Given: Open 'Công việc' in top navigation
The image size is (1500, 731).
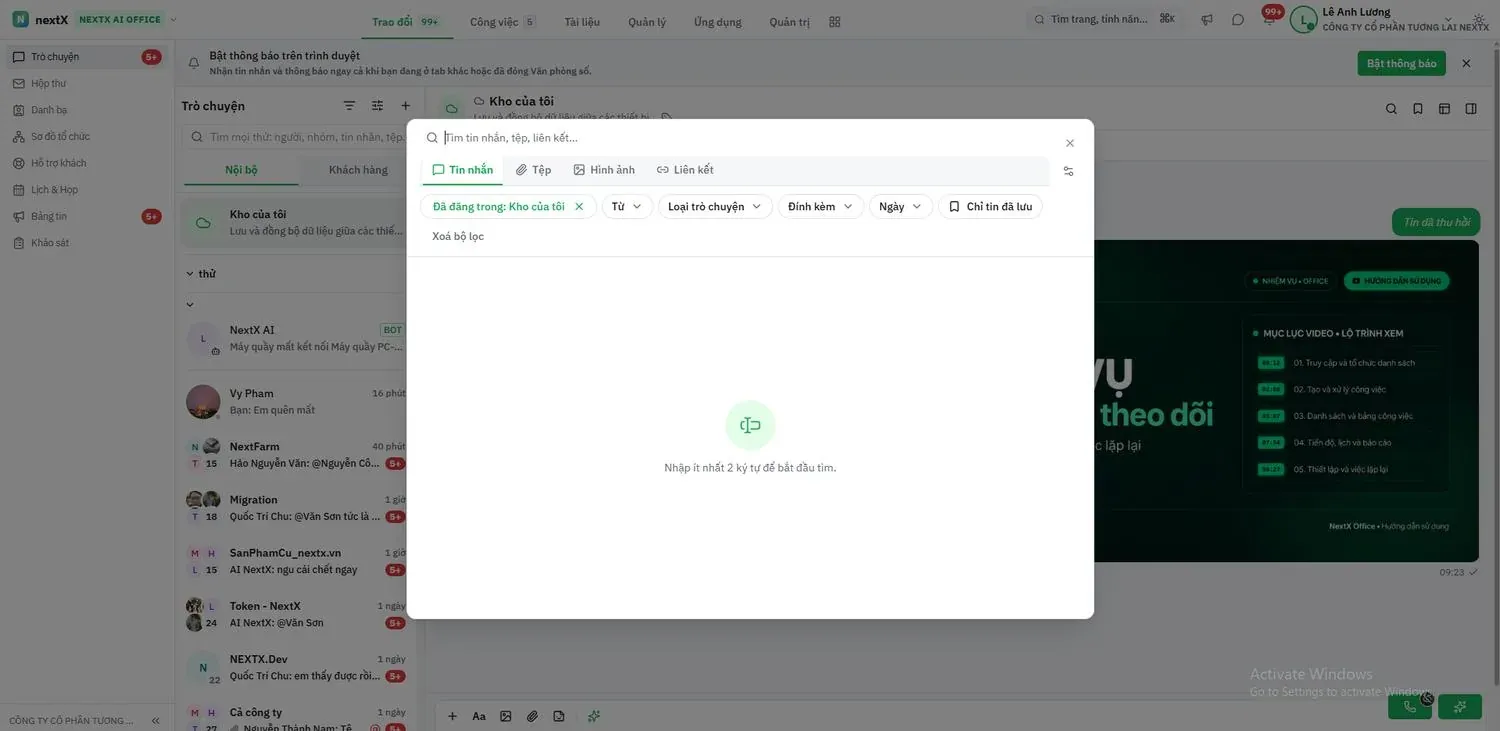Looking at the screenshot, I should (503, 22).
